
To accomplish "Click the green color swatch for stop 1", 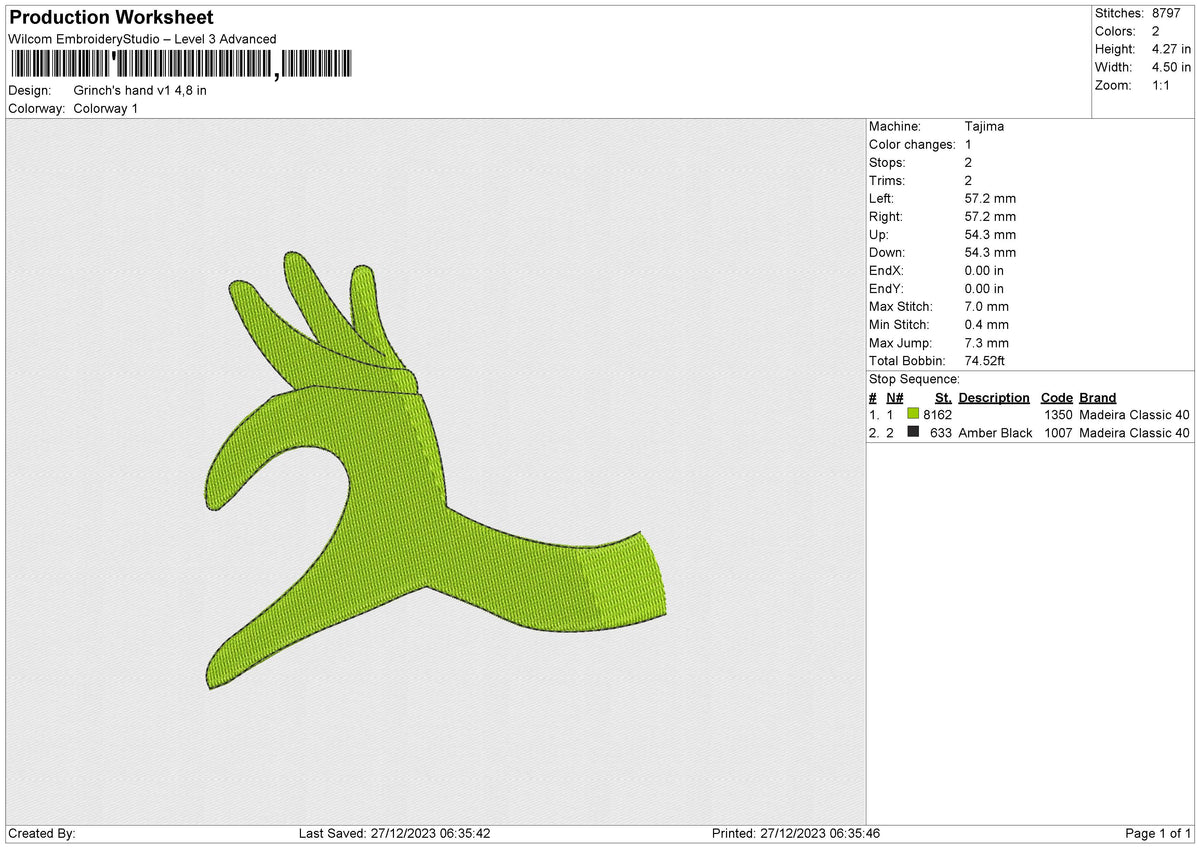I will [x=913, y=414].
